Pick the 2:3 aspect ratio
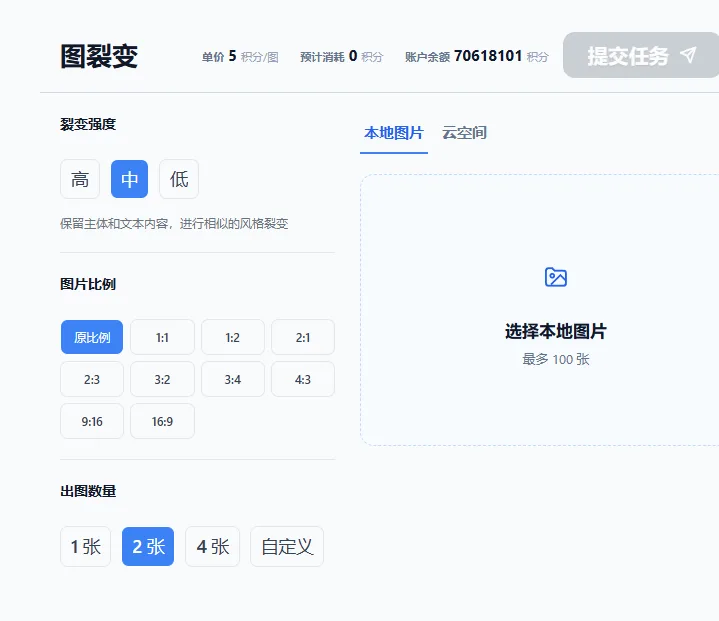The image size is (719, 621). click(92, 379)
